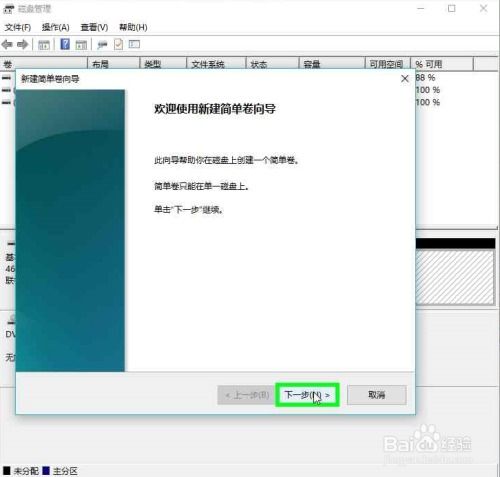The width and height of the screenshot is (500, 477).
Task: Click the key-shaped toolbar icon
Action: click(102, 45)
